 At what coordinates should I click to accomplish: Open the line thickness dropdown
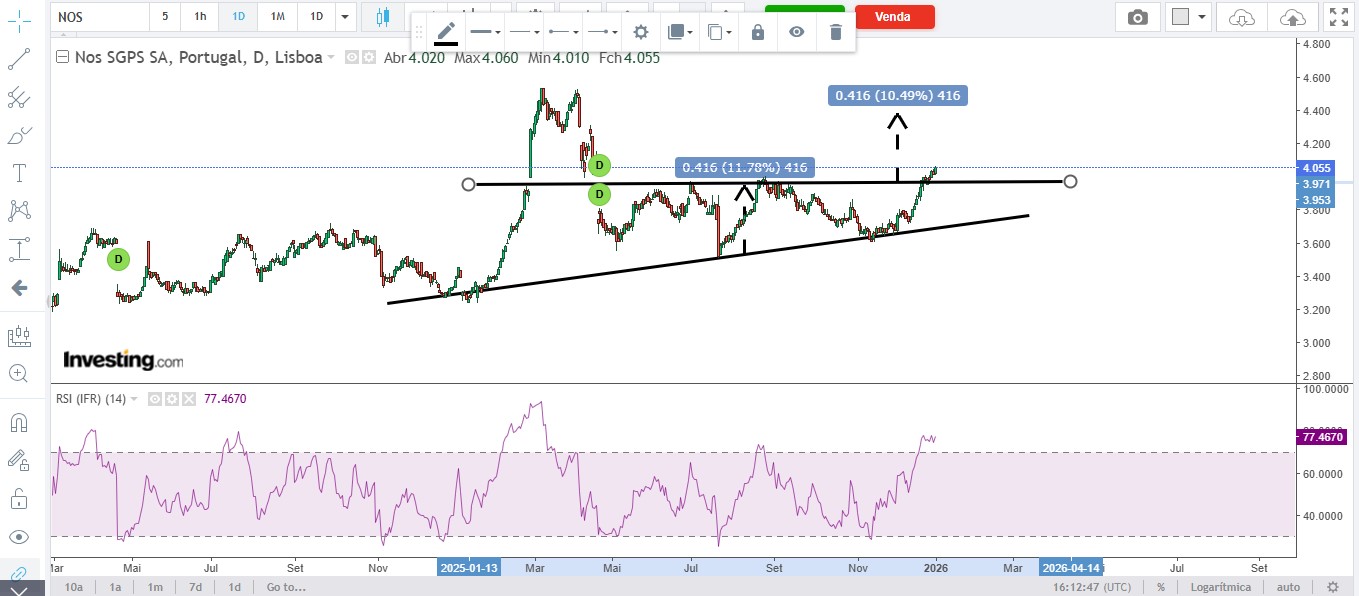485,33
